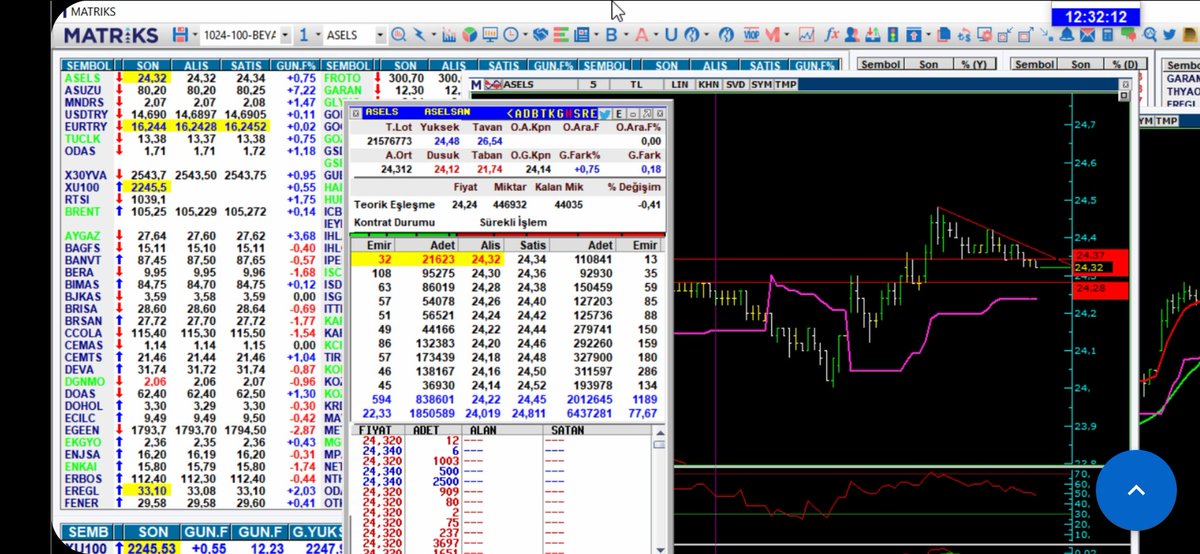Screen dimensions: 1200x554
Task: Open the bar chart icon in toolbar
Action: click(449, 35)
